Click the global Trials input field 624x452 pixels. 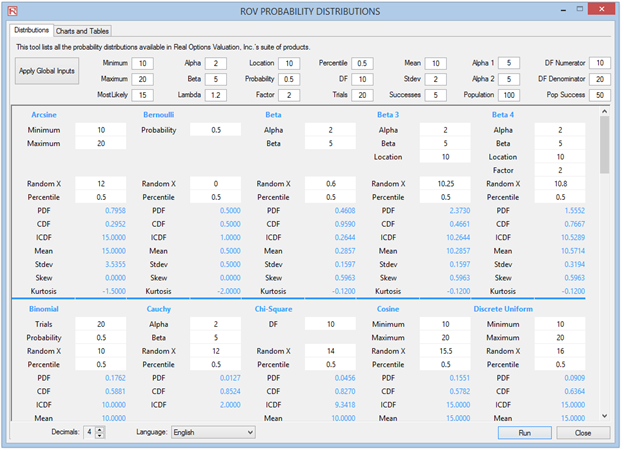coord(362,95)
